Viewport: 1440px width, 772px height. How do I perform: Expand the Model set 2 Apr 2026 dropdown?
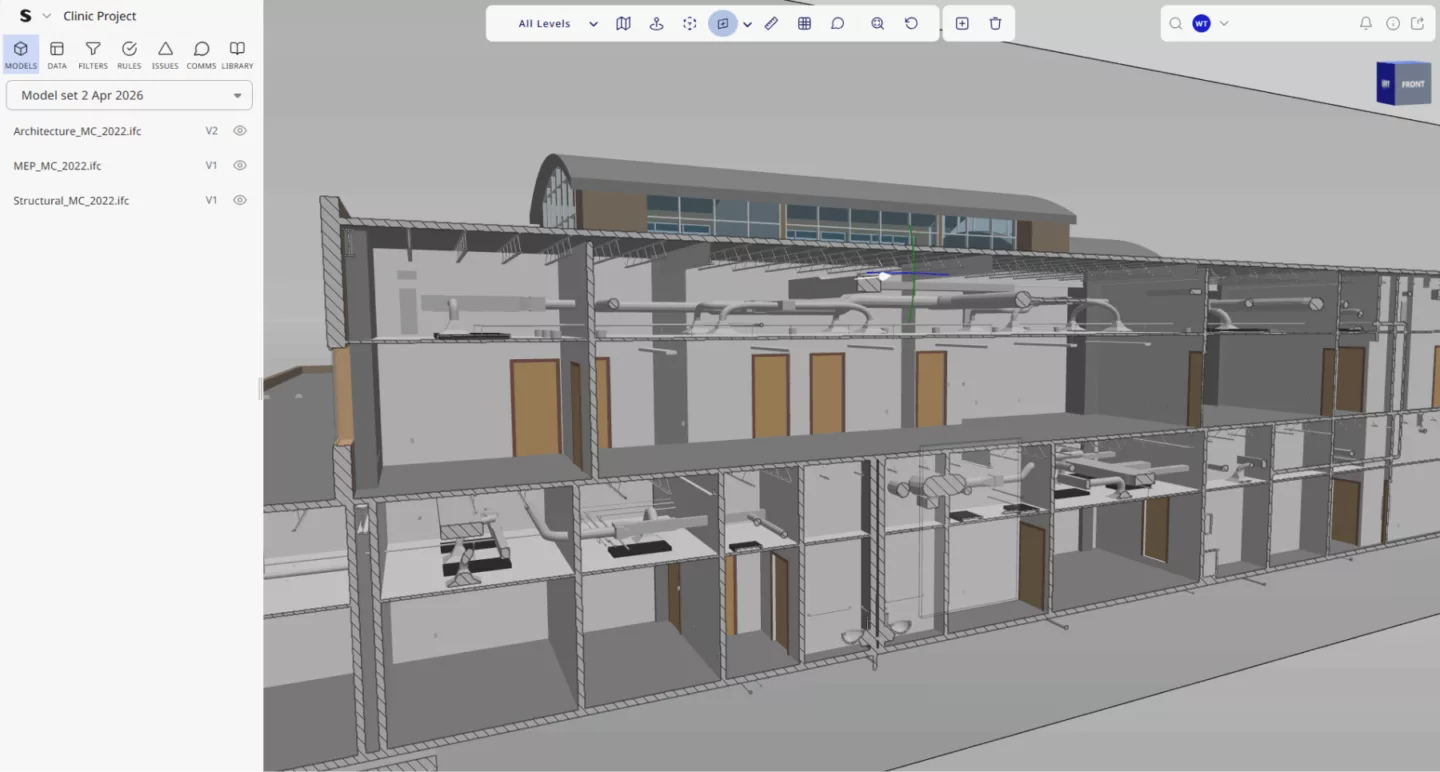click(129, 95)
